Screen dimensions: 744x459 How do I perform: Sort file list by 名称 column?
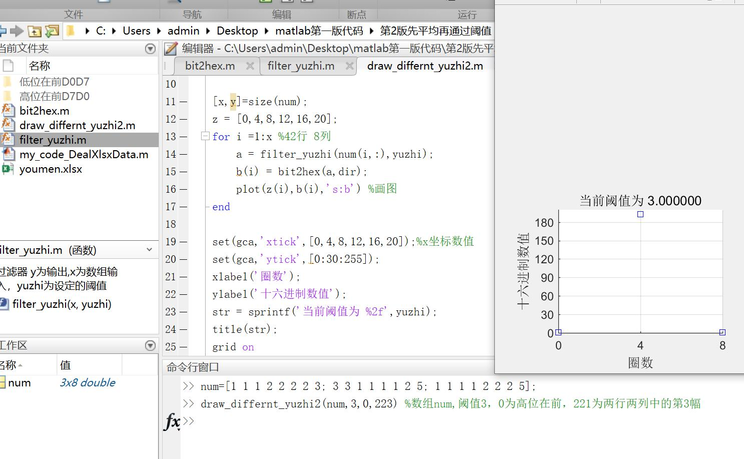point(39,66)
